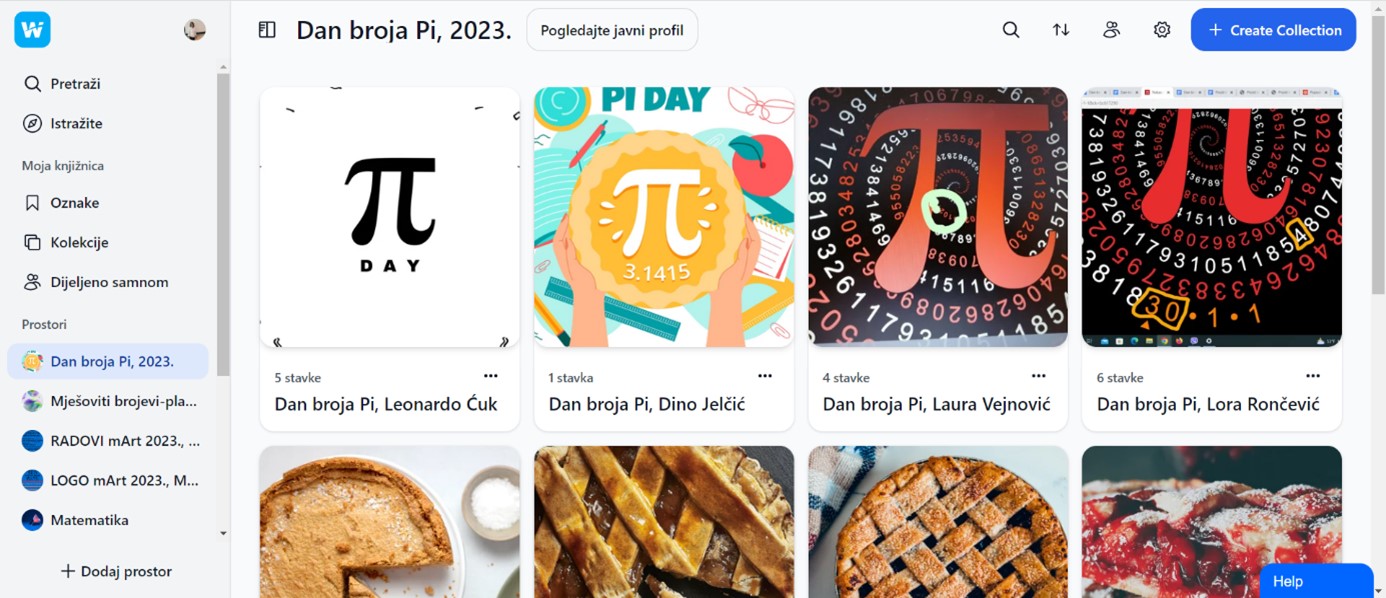
Task: Click the Create Collection button
Action: pyautogui.click(x=1273, y=30)
